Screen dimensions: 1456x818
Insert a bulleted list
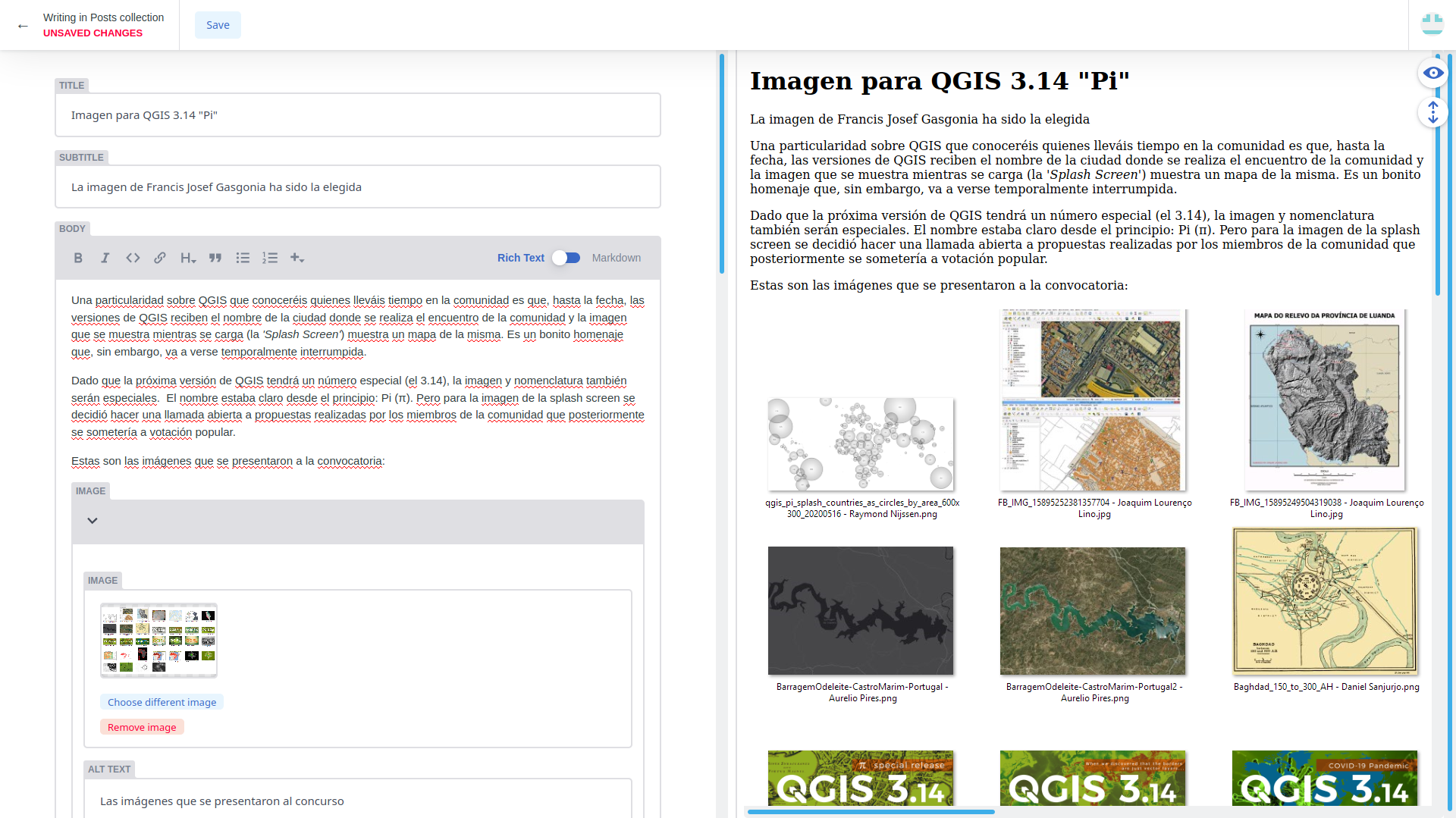[243, 258]
